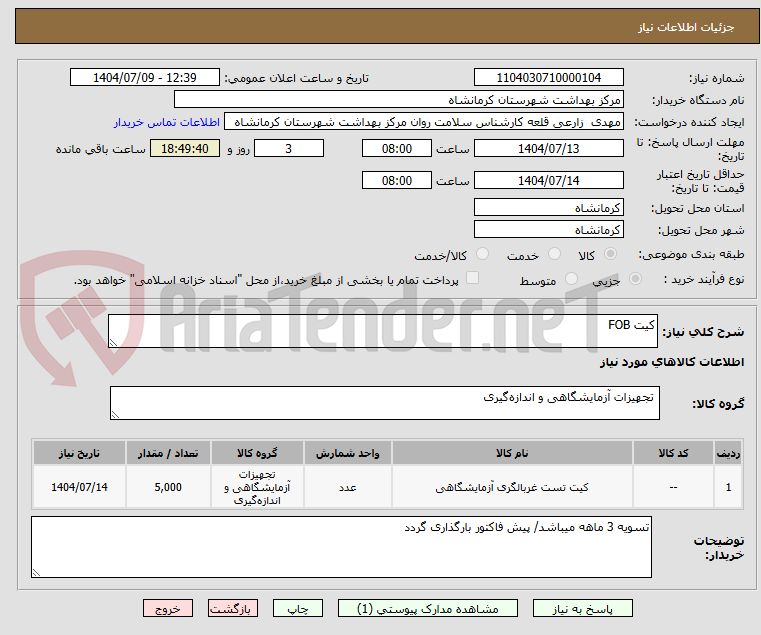
Task: Click the response deadline time field 08:00
Action: point(397,148)
